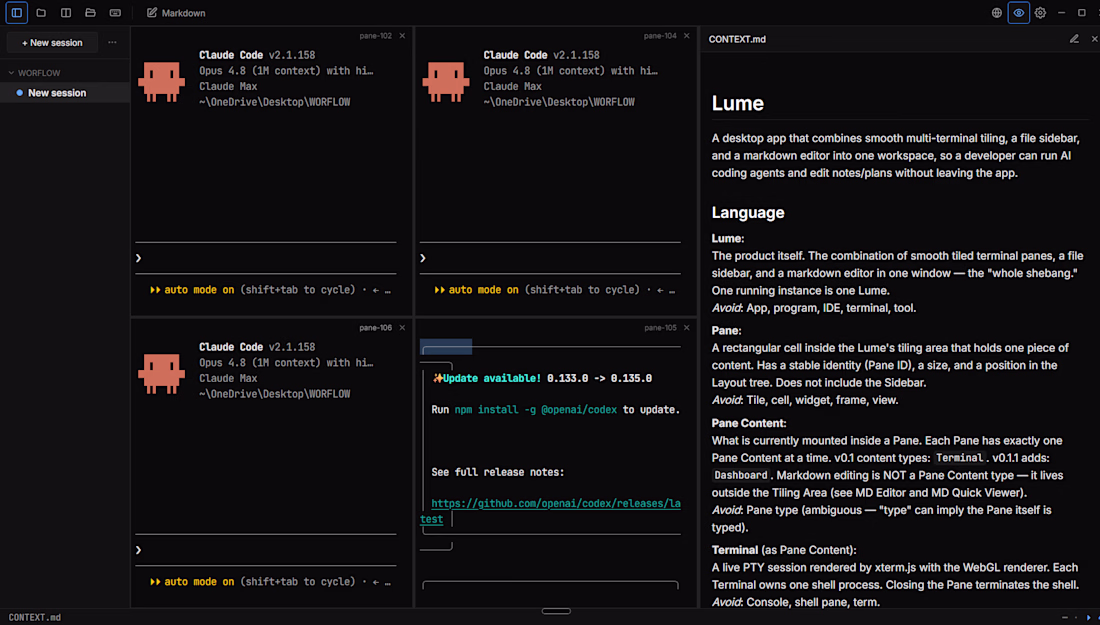Click the open-folder icon in the toolbar
The height and width of the screenshot is (625, 1100).
point(90,13)
